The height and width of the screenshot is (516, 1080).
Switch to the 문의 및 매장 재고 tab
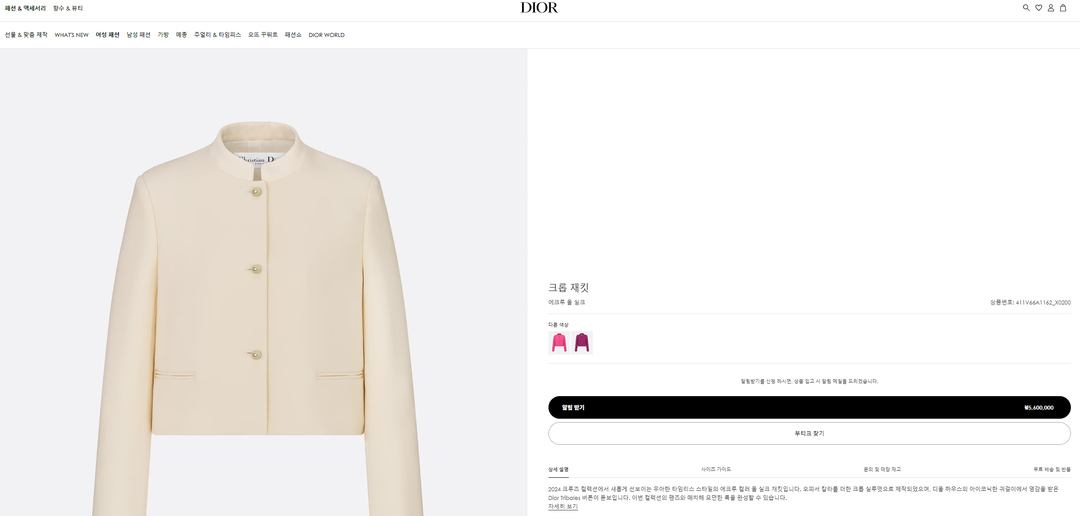tap(882, 469)
